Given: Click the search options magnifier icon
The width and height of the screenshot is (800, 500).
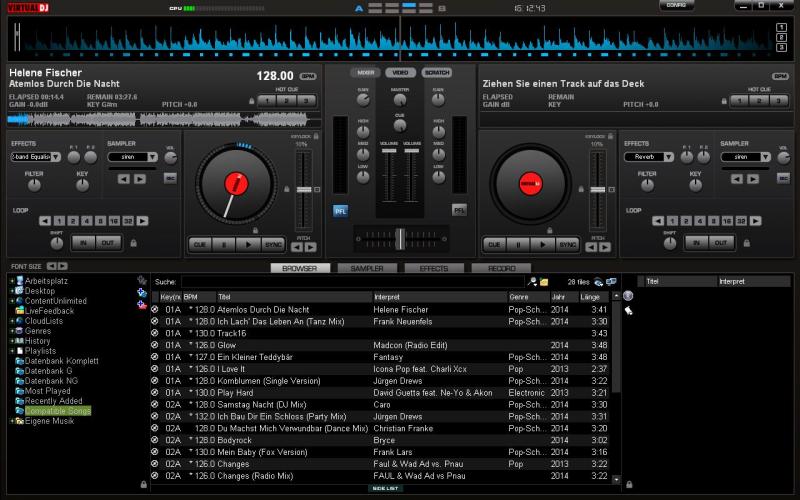Looking at the screenshot, I should click(x=532, y=282).
